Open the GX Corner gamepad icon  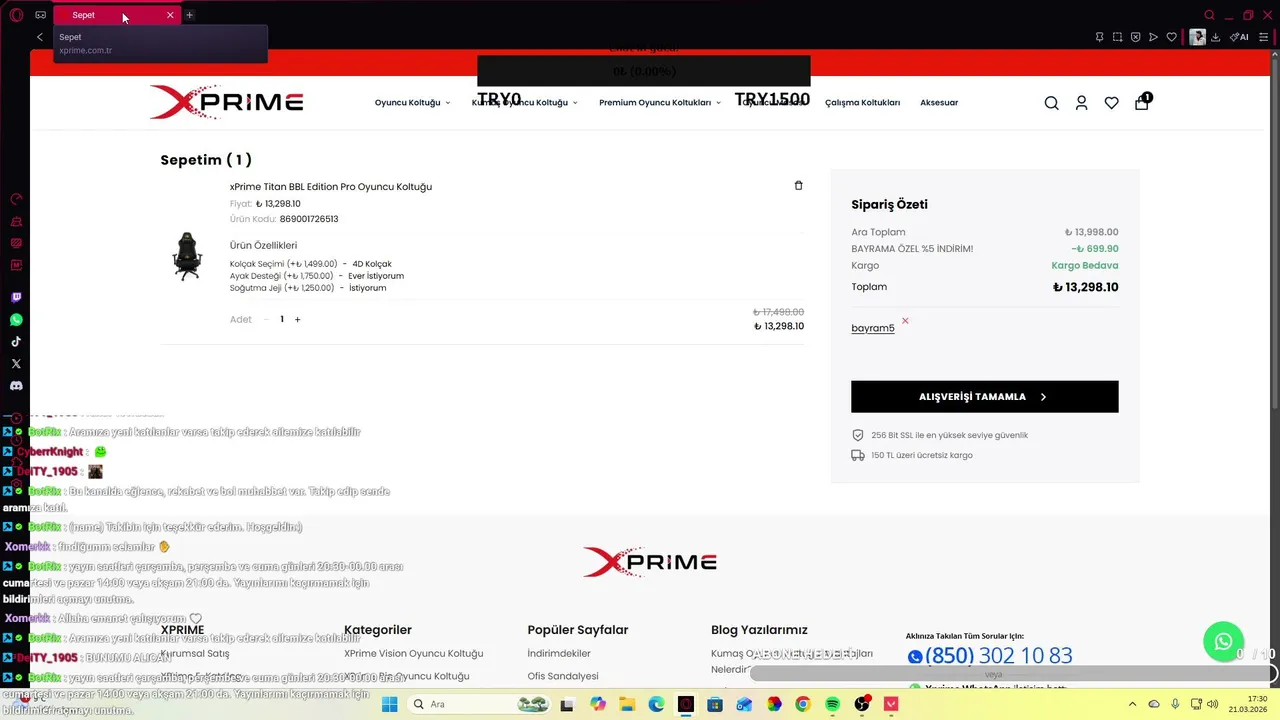click(41, 15)
